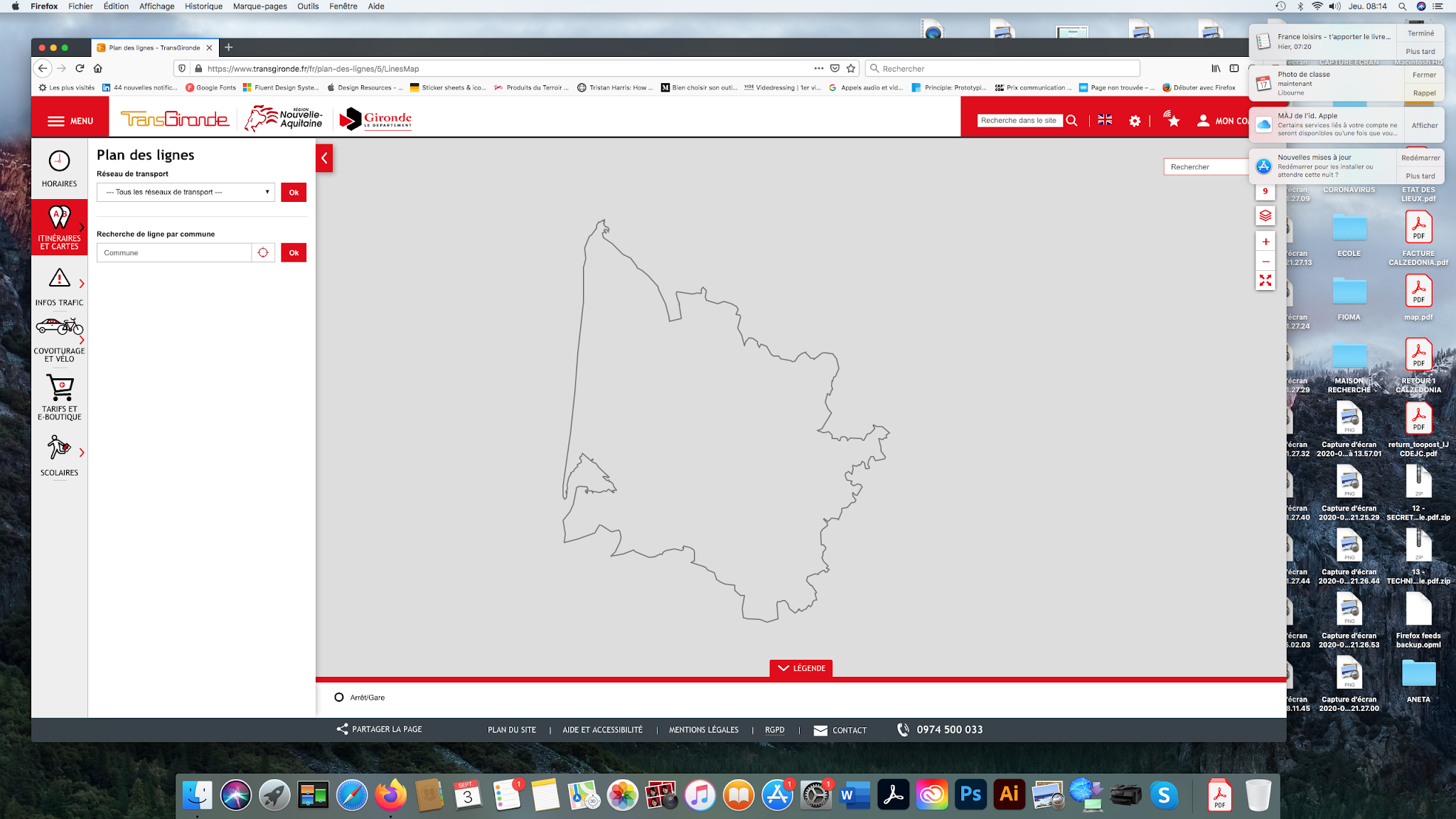Click Redémarrer on the updates notification
The height and width of the screenshot is (819, 1456).
[1420, 158]
